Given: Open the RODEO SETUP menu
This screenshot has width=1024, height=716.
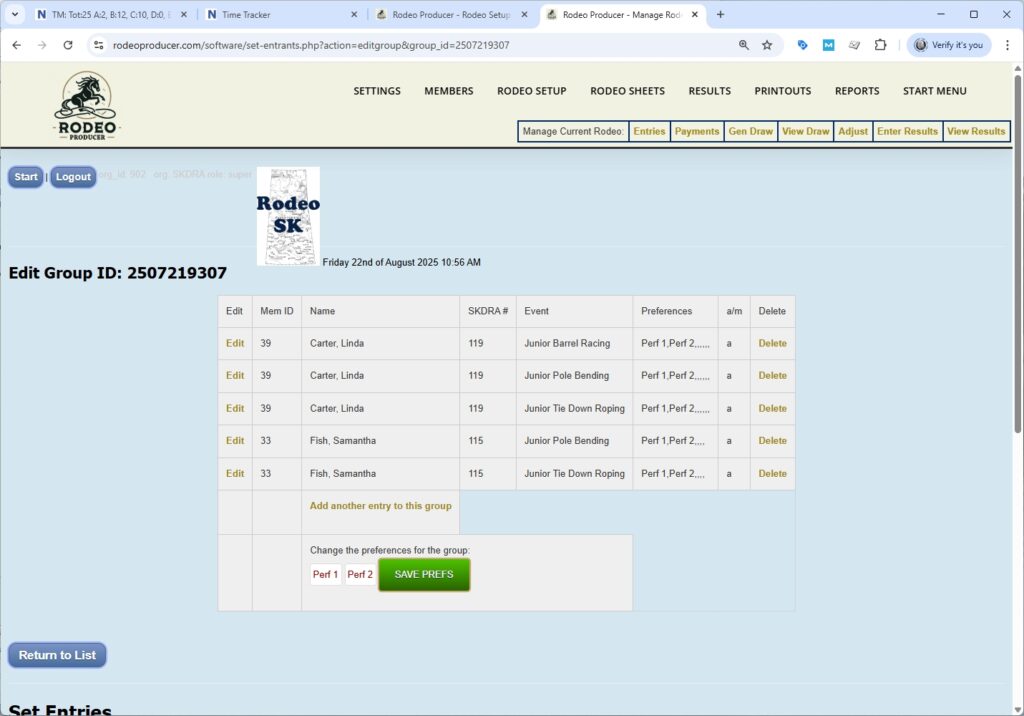Looking at the screenshot, I should [x=531, y=91].
